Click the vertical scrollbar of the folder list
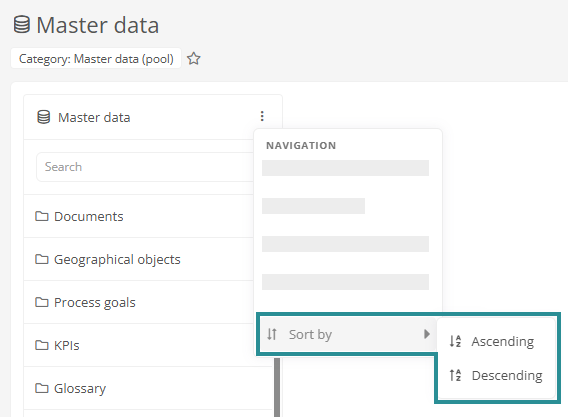568x417 pixels. coord(277,387)
